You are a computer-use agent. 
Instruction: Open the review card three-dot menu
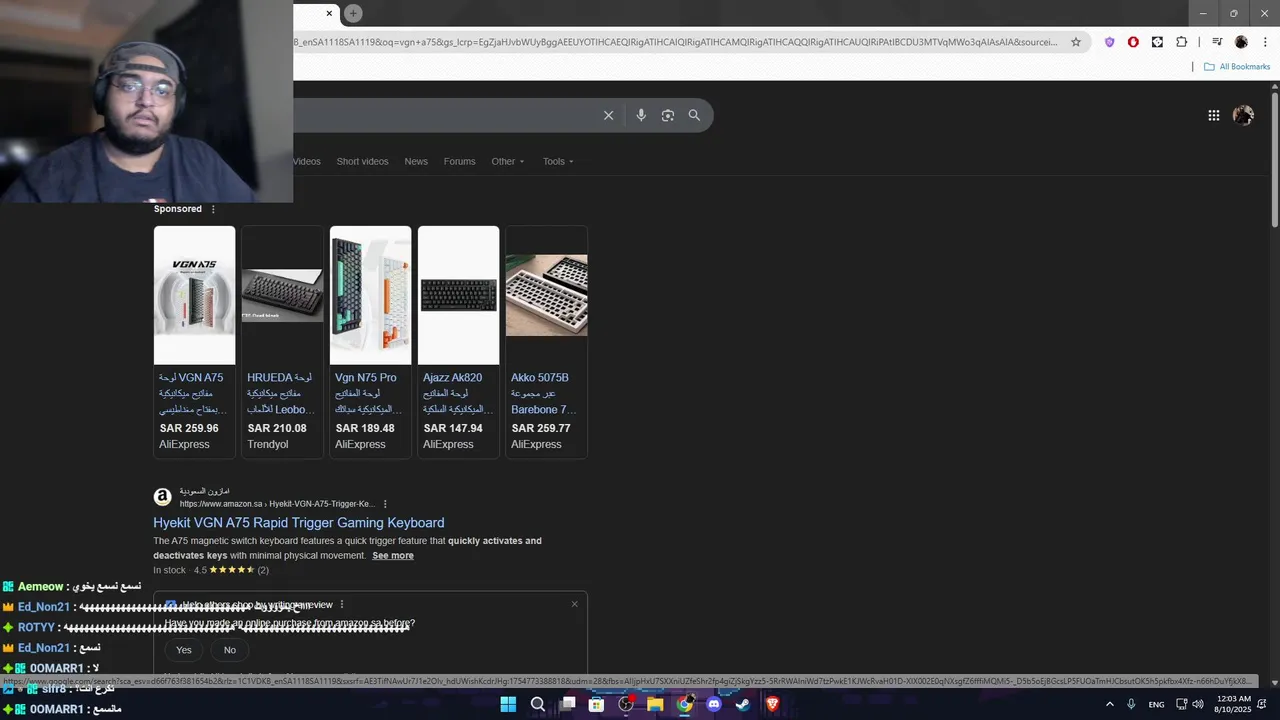pos(342,604)
